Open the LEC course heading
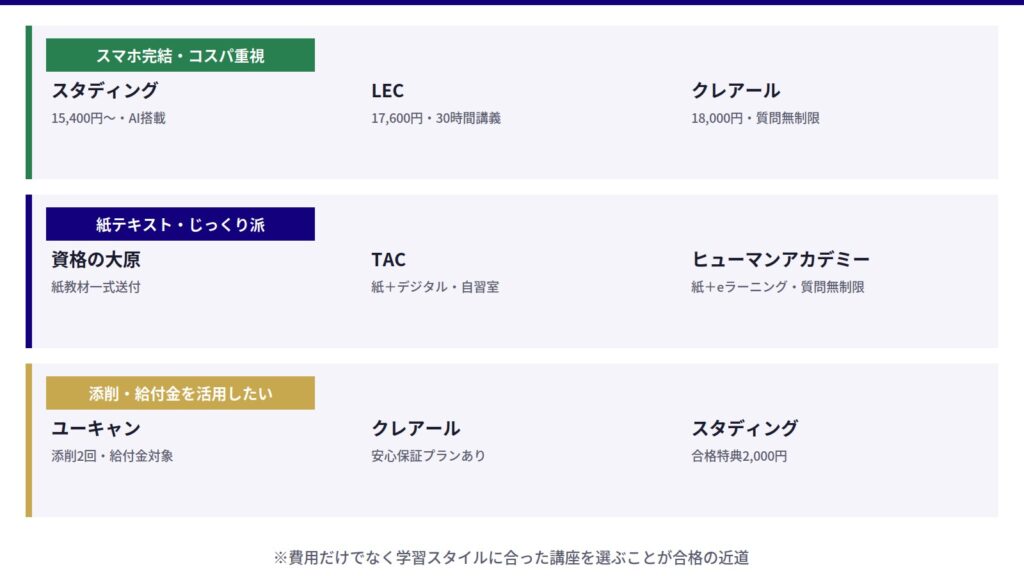1024x576 pixels. [388, 91]
